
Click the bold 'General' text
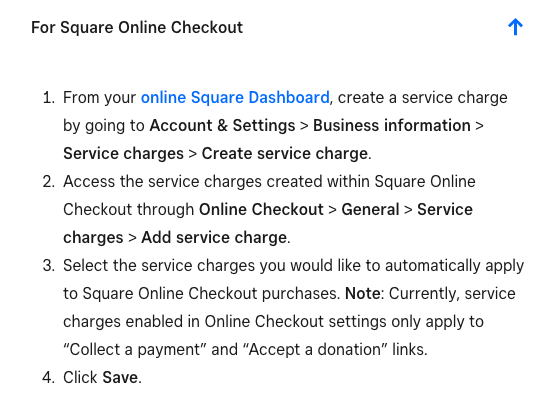coord(370,209)
